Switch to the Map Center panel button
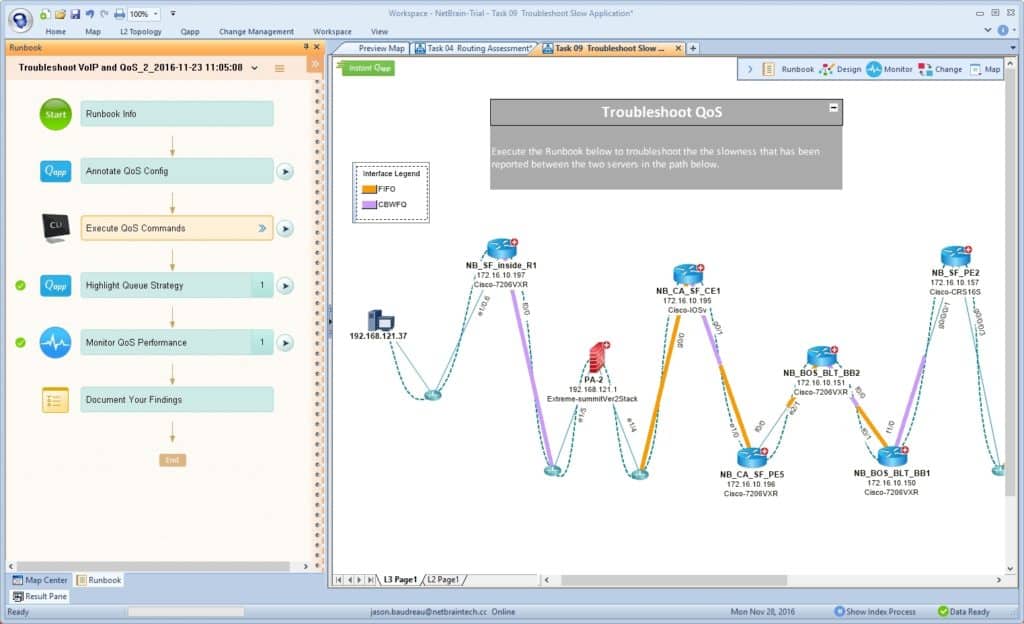The height and width of the screenshot is (624, 1024). tap(40, 580)
